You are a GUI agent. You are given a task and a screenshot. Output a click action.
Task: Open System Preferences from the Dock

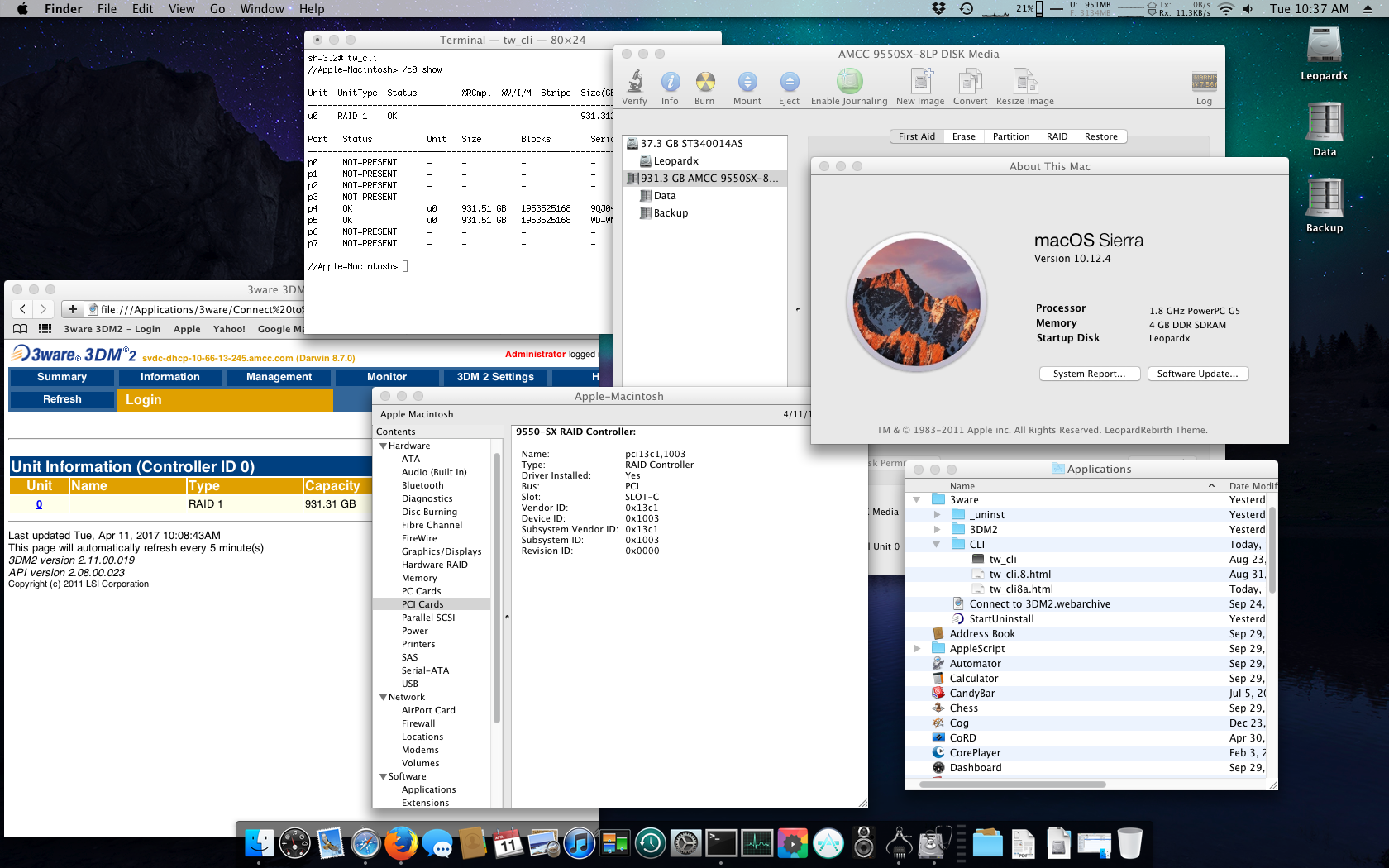(685, 843)
